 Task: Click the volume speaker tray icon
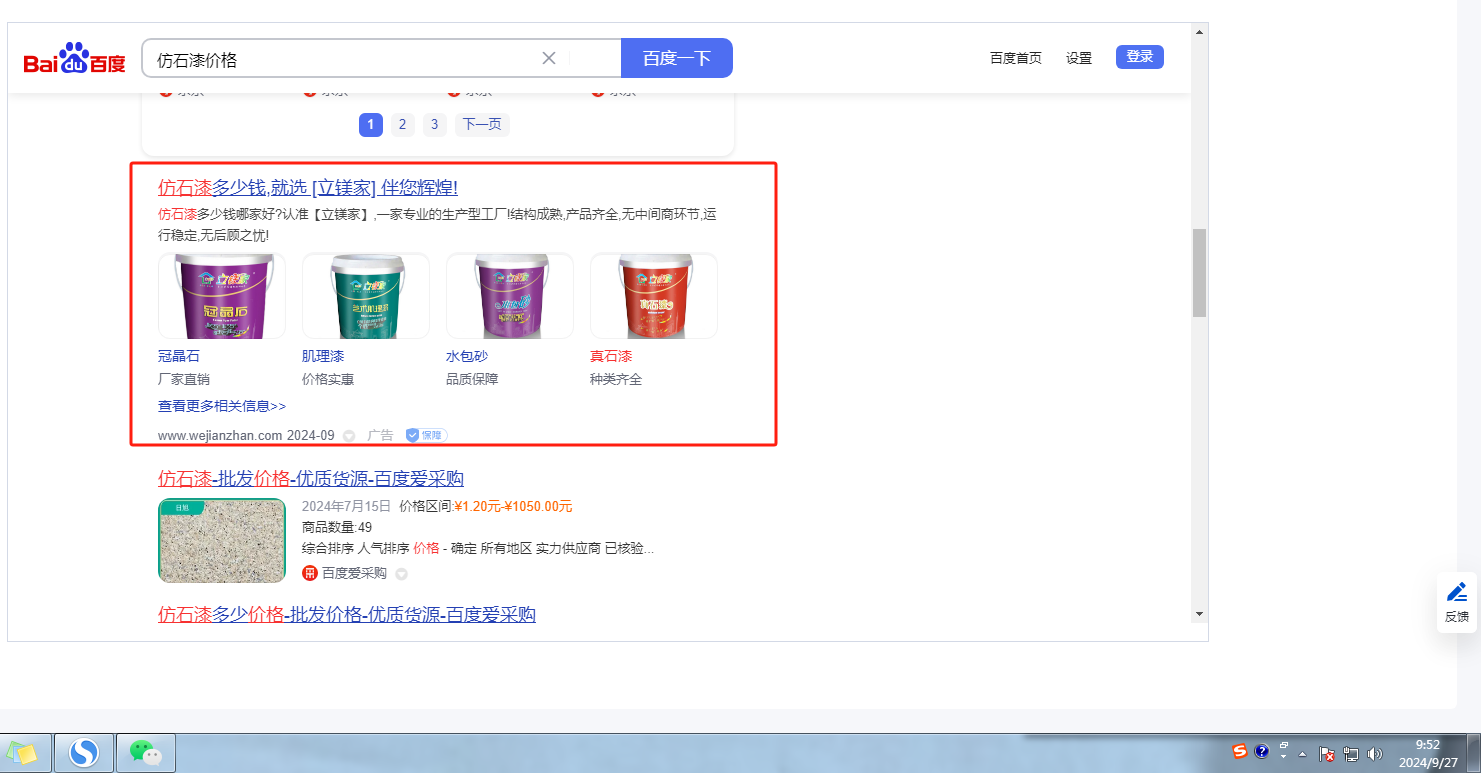1375,754
